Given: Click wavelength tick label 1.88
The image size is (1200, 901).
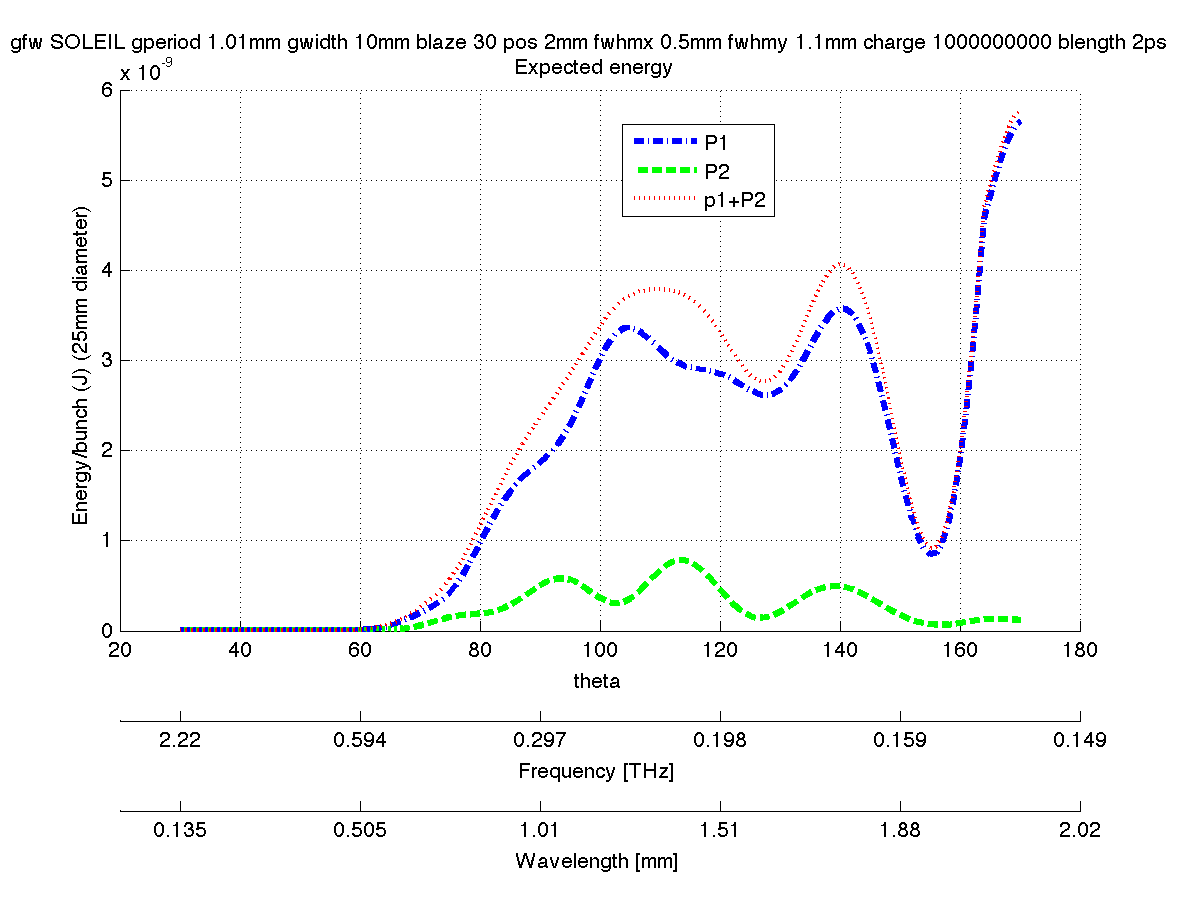Looking at the screenshot, I should 900,830.
